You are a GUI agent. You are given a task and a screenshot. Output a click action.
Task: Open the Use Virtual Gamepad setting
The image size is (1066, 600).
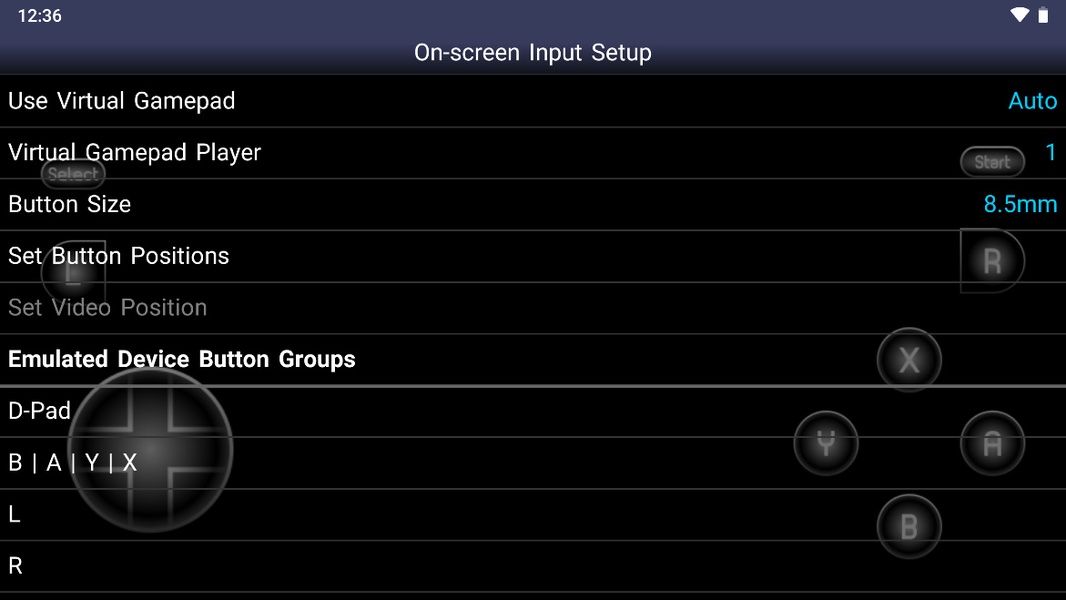533,101
